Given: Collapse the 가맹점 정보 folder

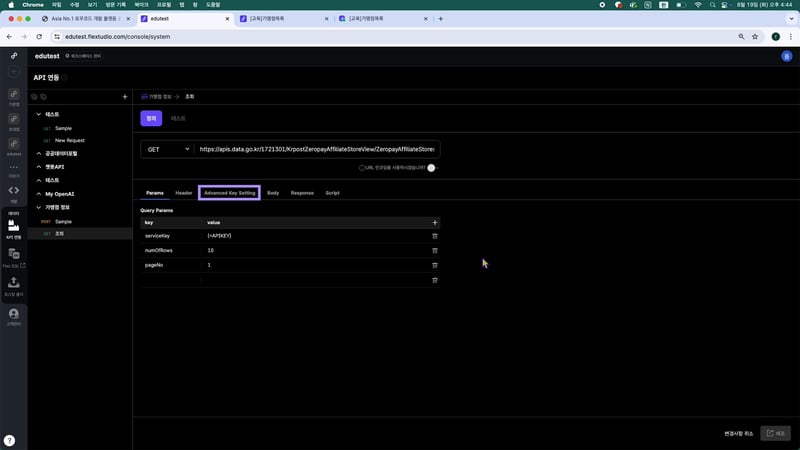Looking at the screenshot, I should [x=38, y=207].
